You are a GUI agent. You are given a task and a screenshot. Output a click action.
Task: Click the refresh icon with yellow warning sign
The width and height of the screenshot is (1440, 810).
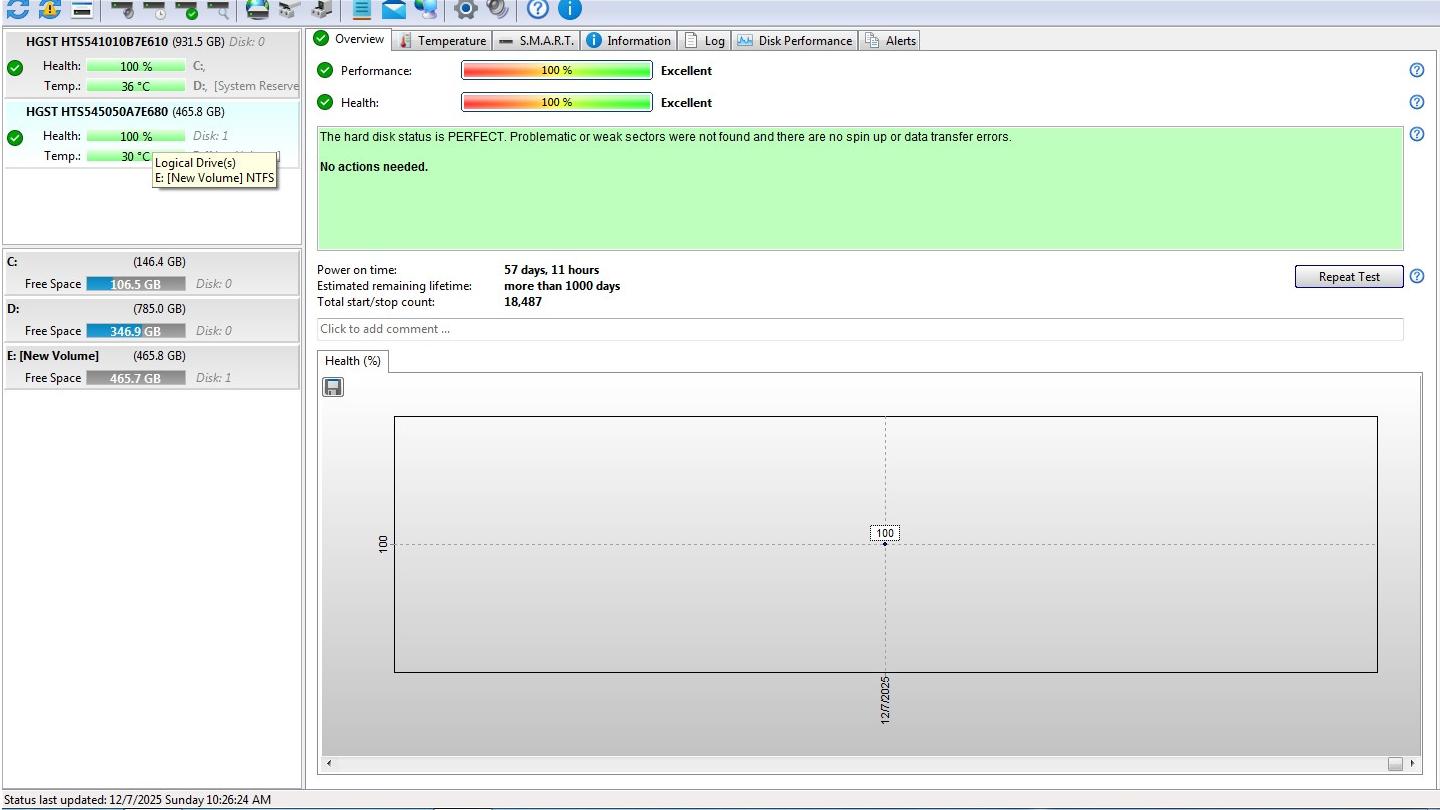50,10
